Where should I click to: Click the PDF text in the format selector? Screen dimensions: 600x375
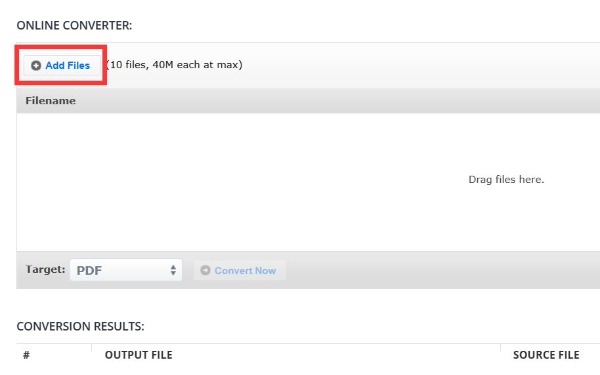pos(89,271)
